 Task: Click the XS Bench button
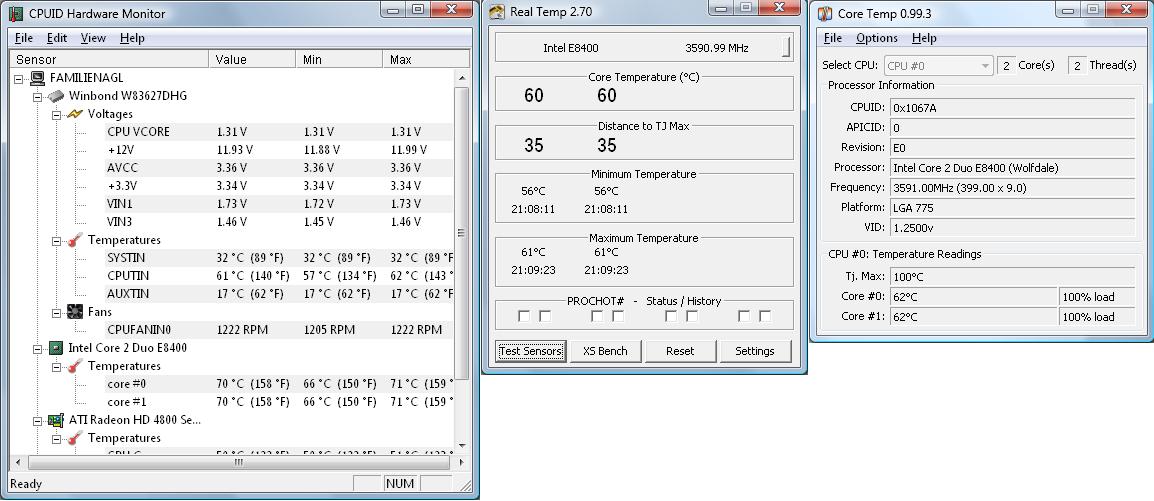coord(605,351)
